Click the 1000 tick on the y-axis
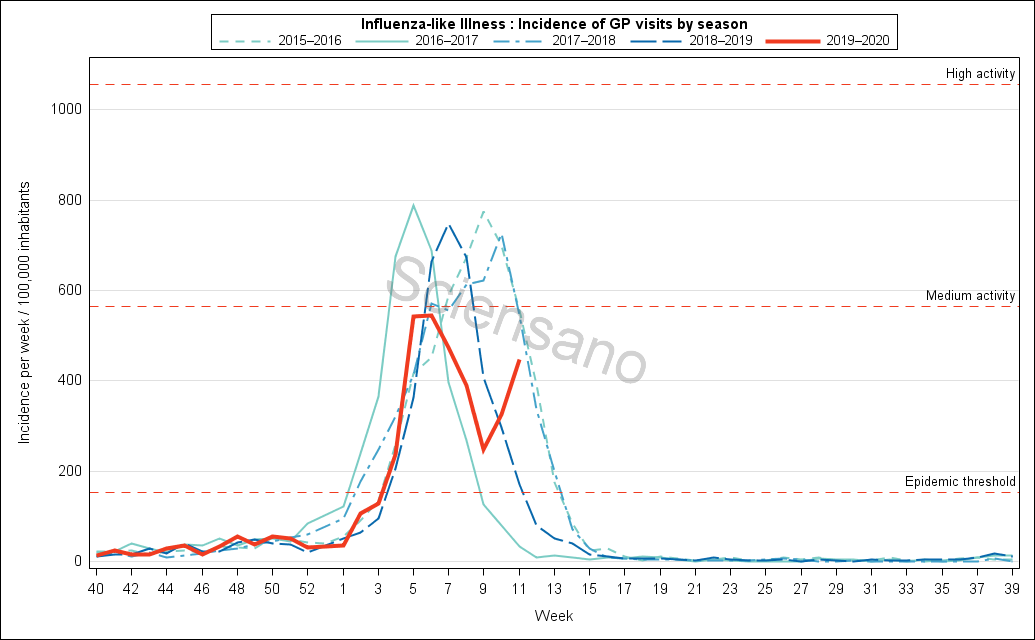 (x=64, y=109)
